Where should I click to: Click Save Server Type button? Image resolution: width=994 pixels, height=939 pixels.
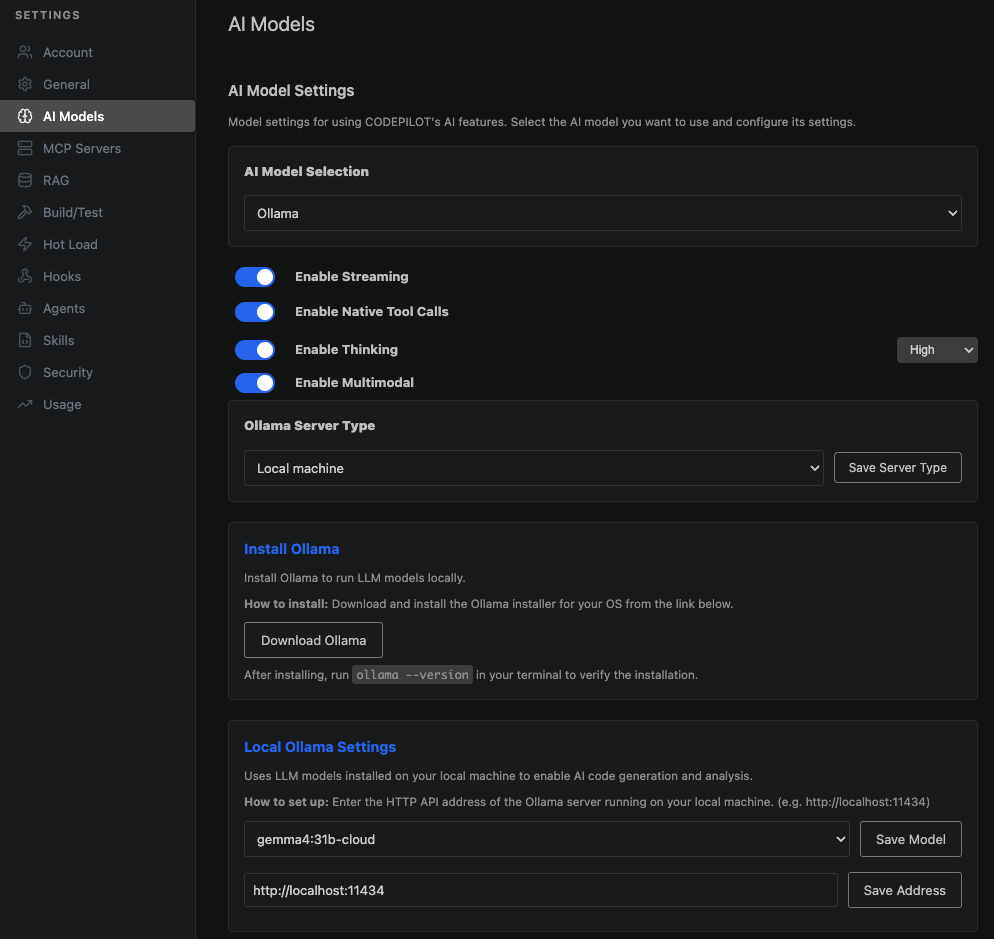tap(898, 467)
